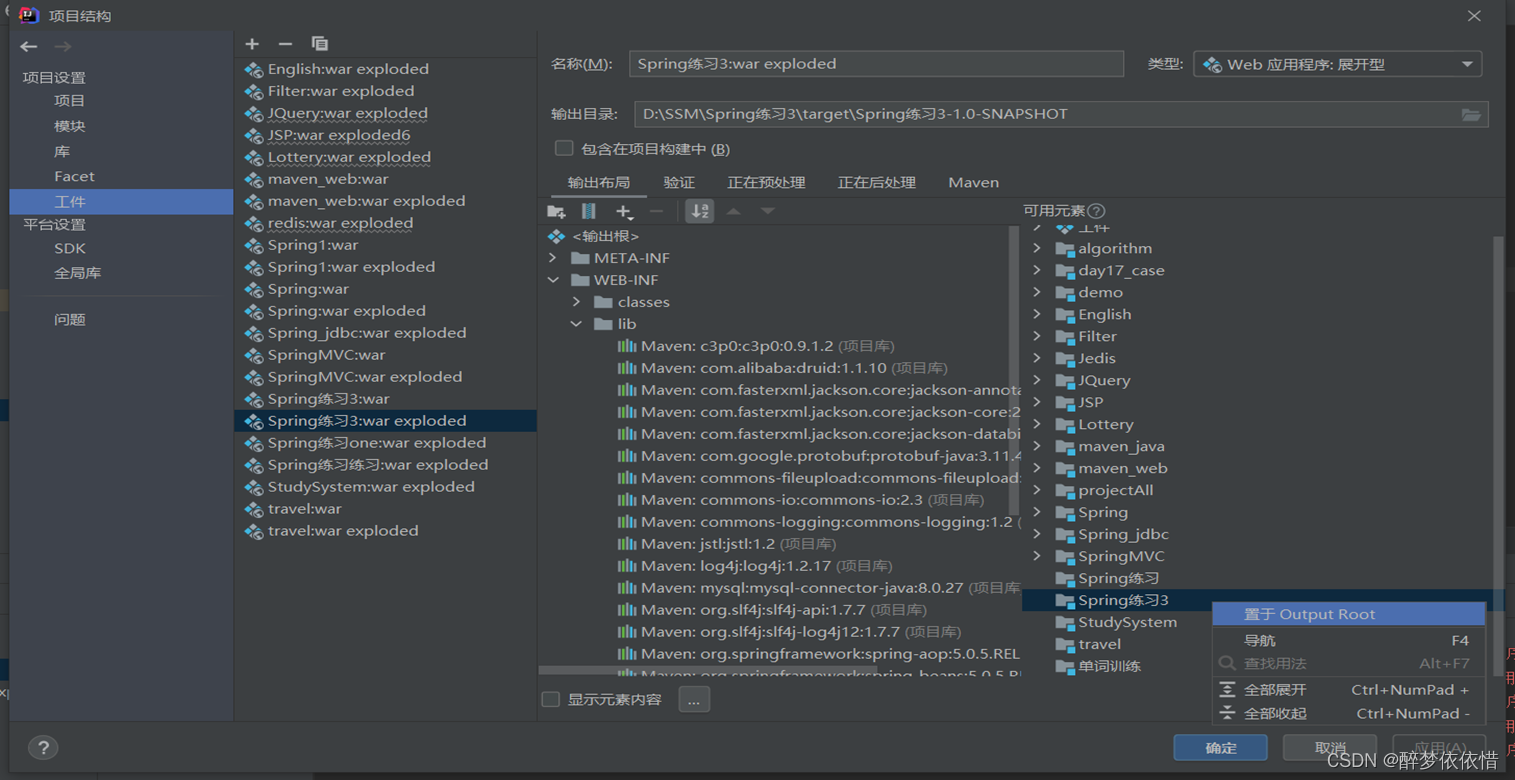The height and width of the screenshot is (780, 1515).
Task: Add a new artifact with plus icon
Action: [x=252, y=44]
